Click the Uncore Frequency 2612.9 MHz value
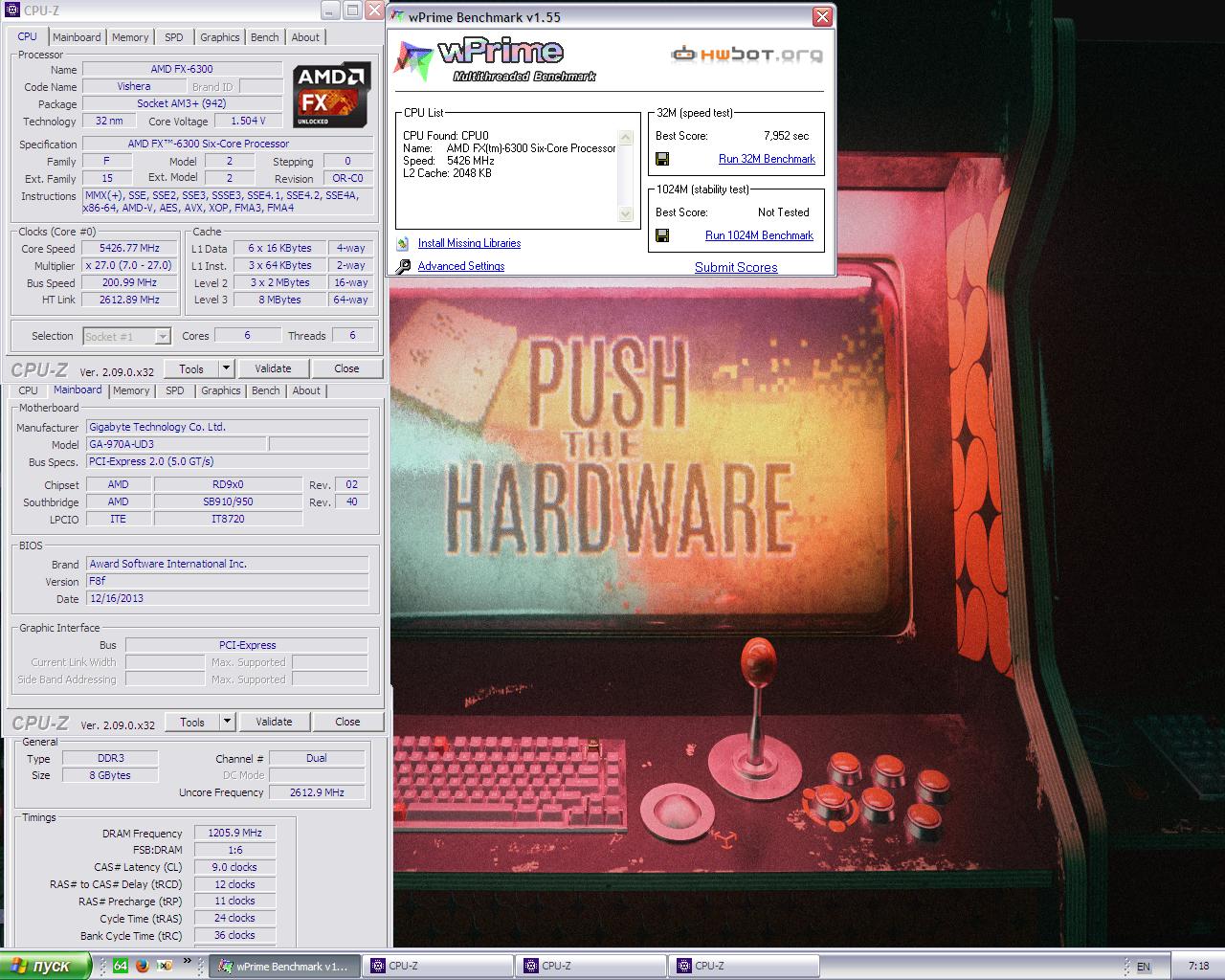Image resolution: width=1225 pixels, height=980 pixels. (x=317, y=792)
